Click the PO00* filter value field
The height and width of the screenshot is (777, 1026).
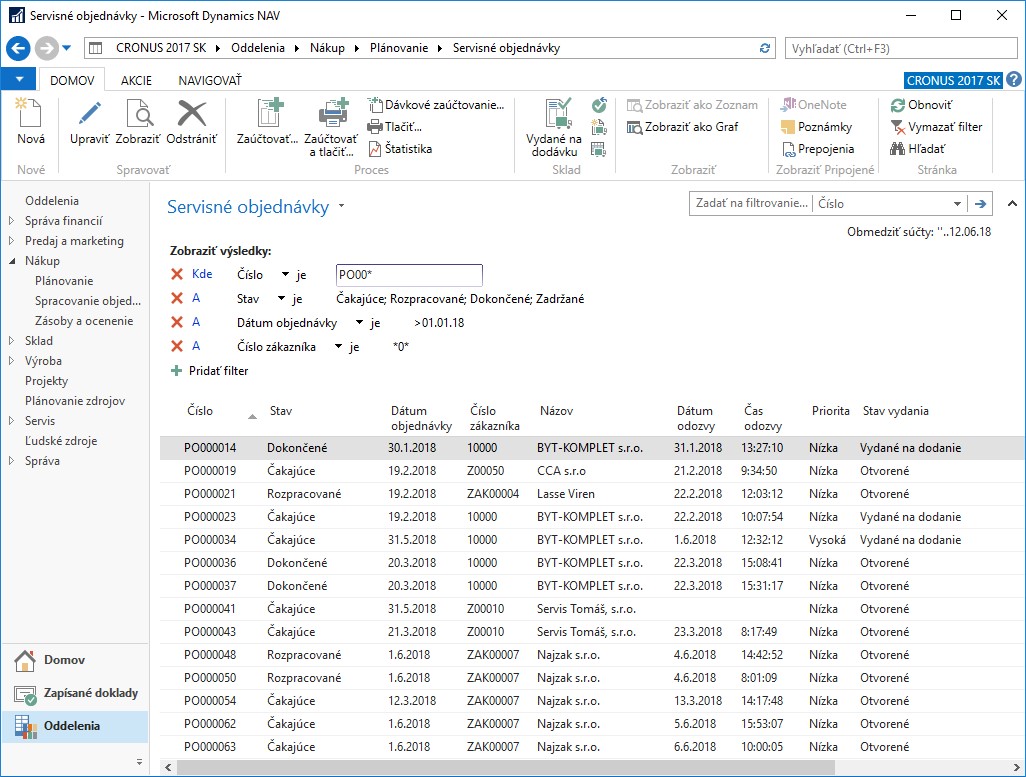[x=409, y=275]
